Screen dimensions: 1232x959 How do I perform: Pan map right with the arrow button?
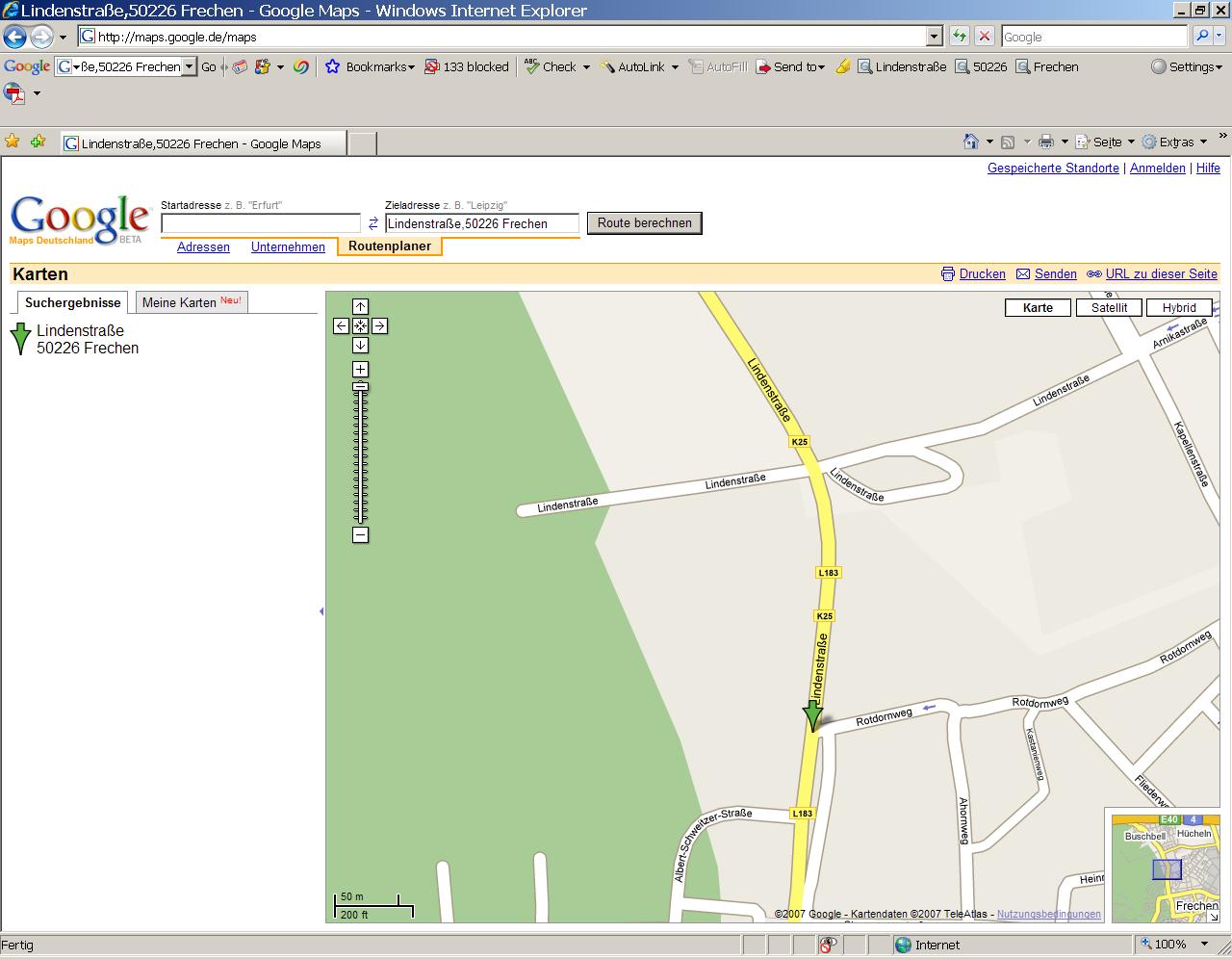[x=379, y=325]
